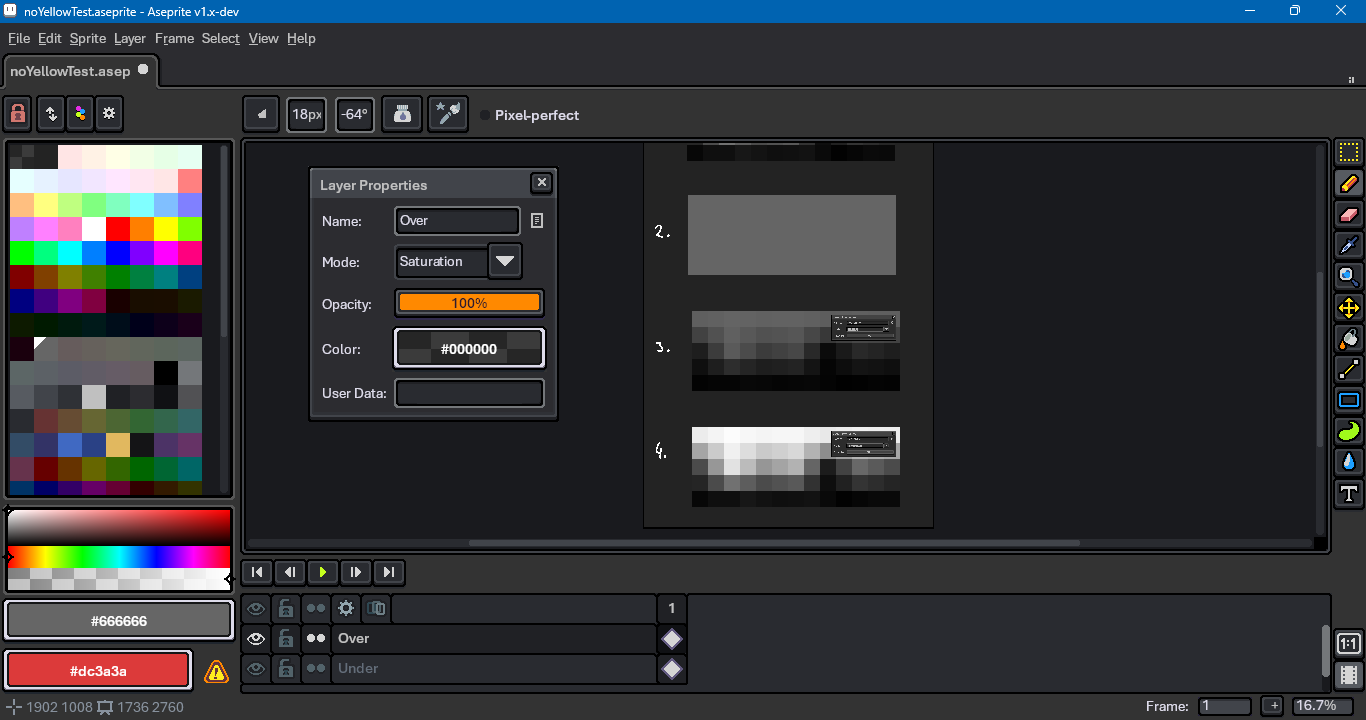The height and width of the screenshot is (720, 1366).
Task: Click the #dc3a3a background color button
Action: (x=98, y=671)
